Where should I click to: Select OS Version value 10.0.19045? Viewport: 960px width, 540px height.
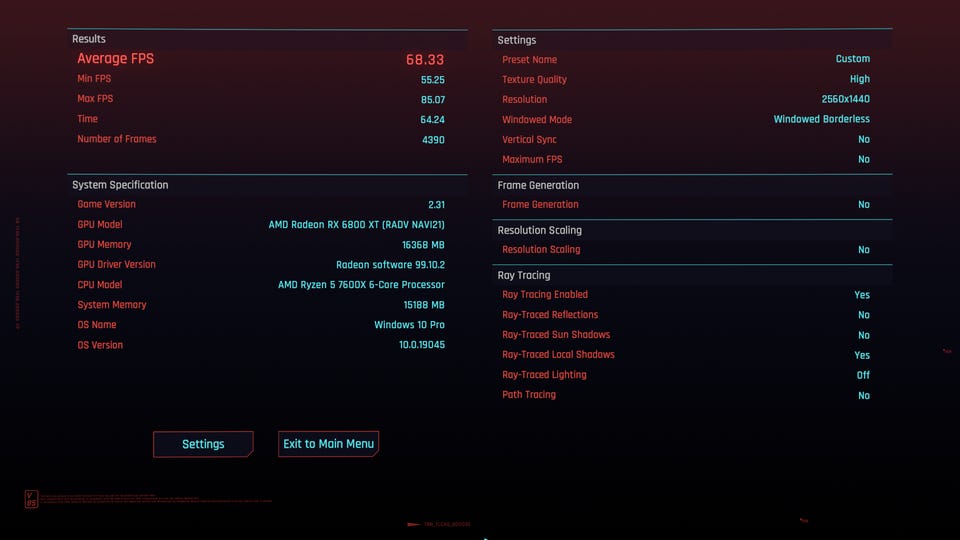coord(422,345)
